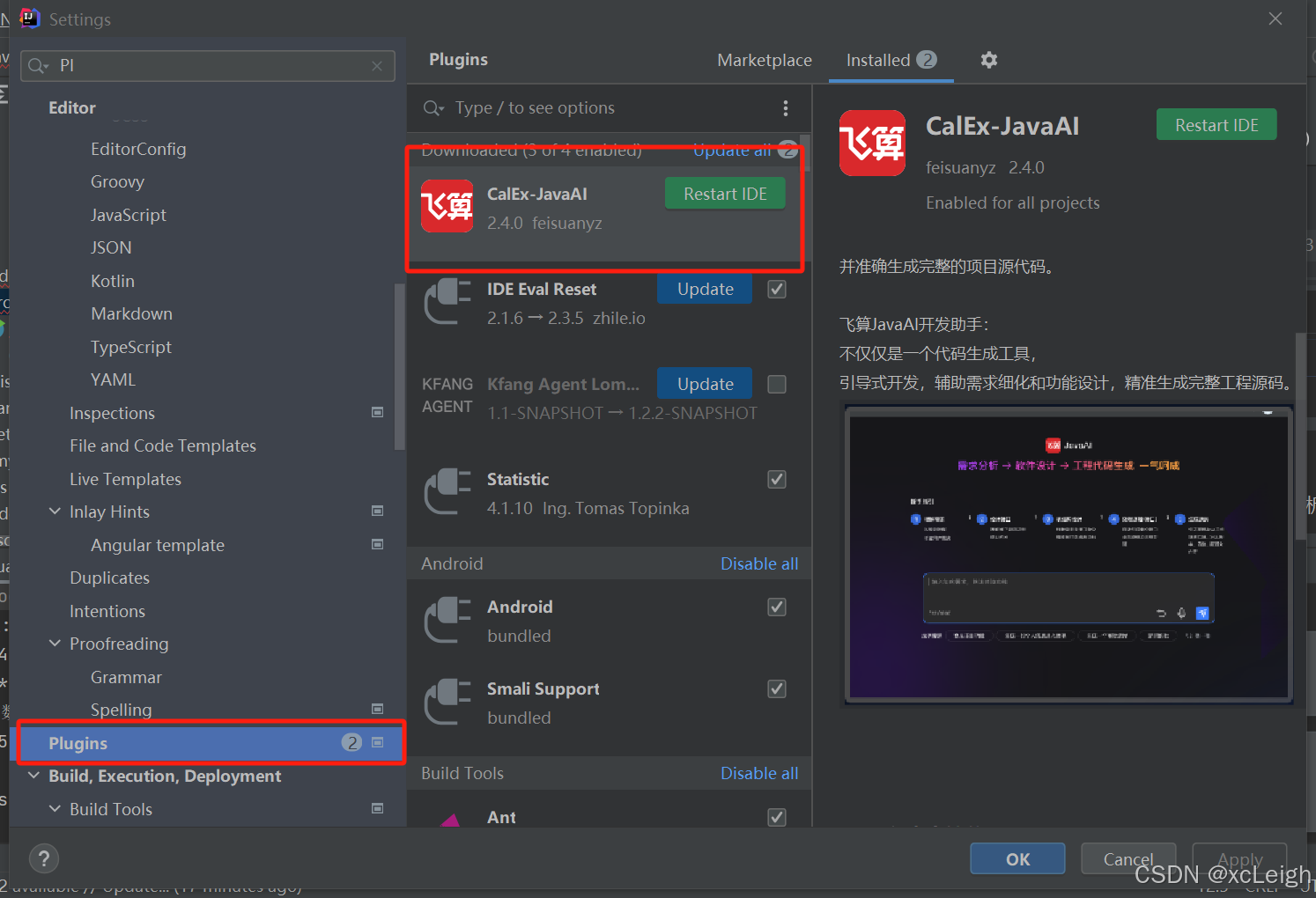Click the Statistic plugin plug icon

pyautogui.click(x=447, y=492)
